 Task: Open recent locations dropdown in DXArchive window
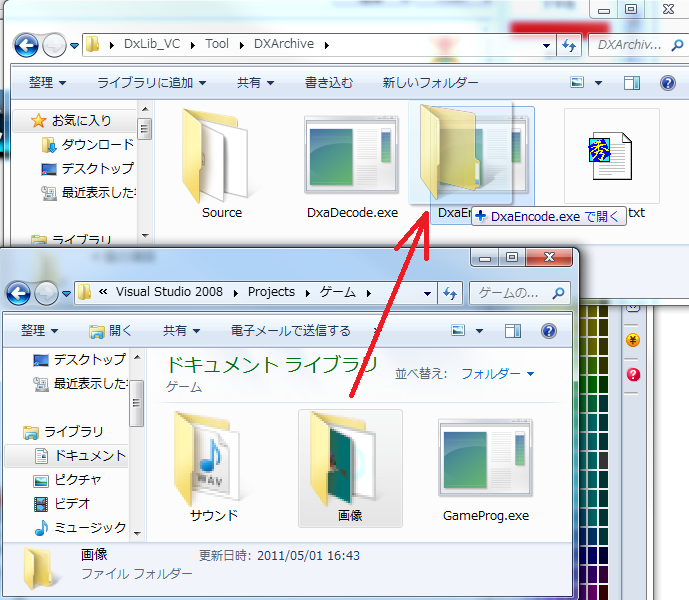click(74, 45)
